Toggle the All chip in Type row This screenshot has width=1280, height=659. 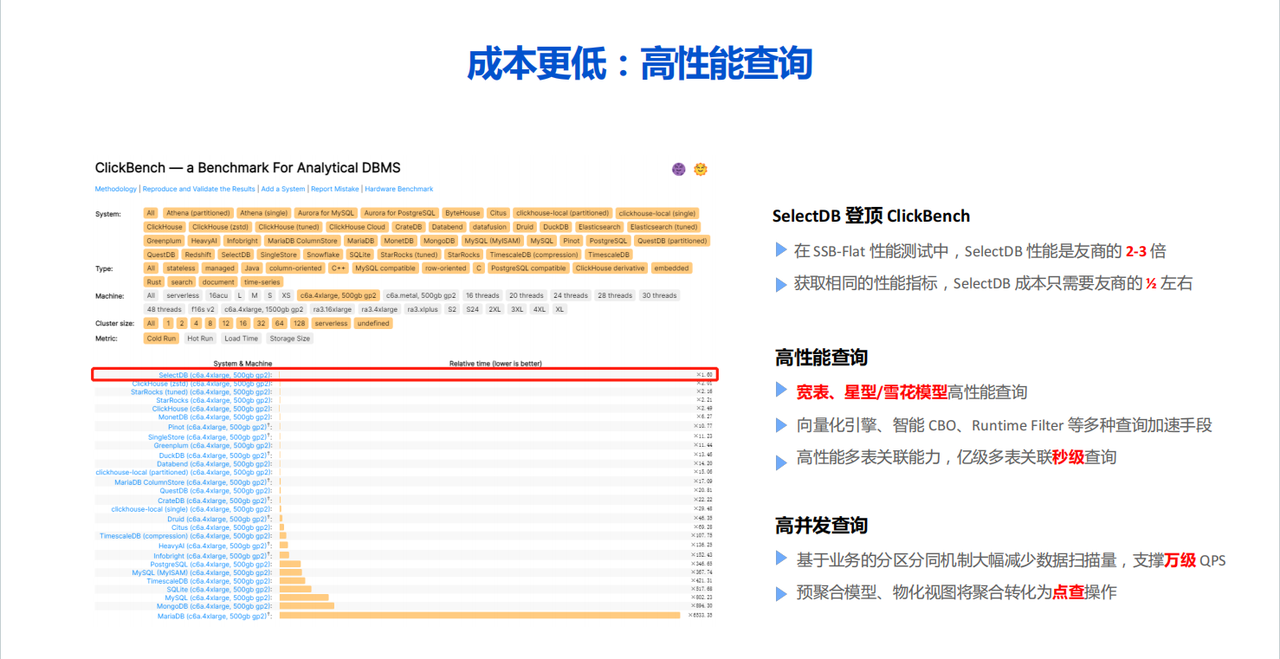[151, 268]
